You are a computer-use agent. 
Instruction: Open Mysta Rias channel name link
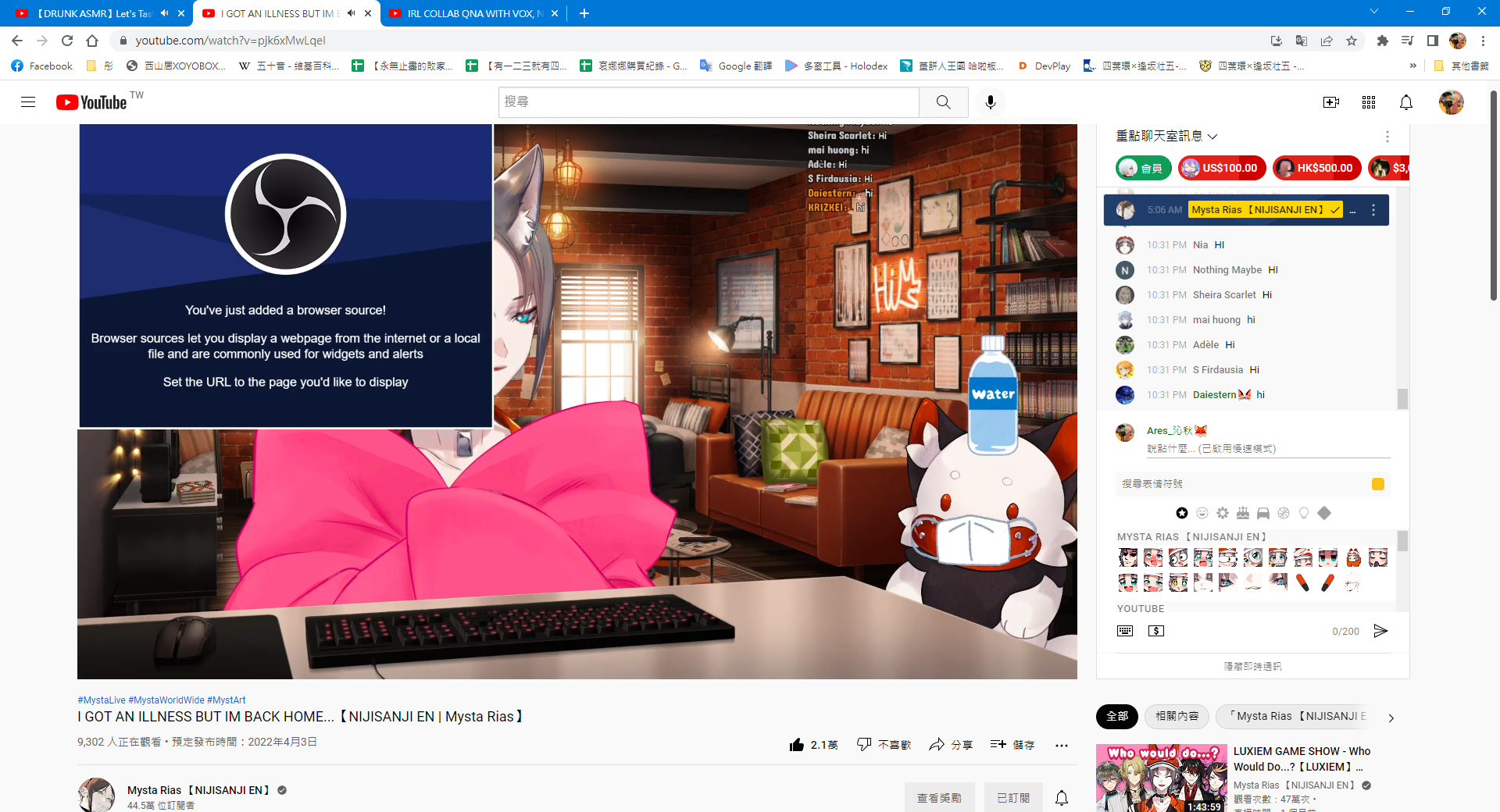click(198, 790)
